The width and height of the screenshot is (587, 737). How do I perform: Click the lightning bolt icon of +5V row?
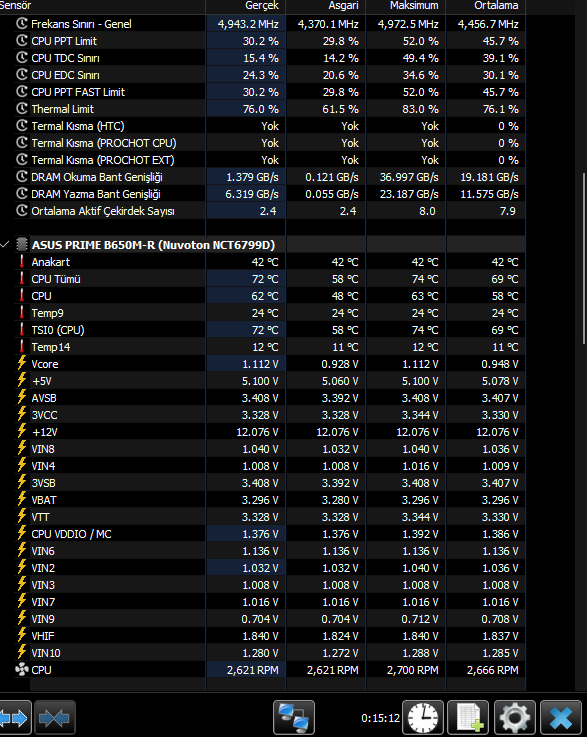point(22,380)
